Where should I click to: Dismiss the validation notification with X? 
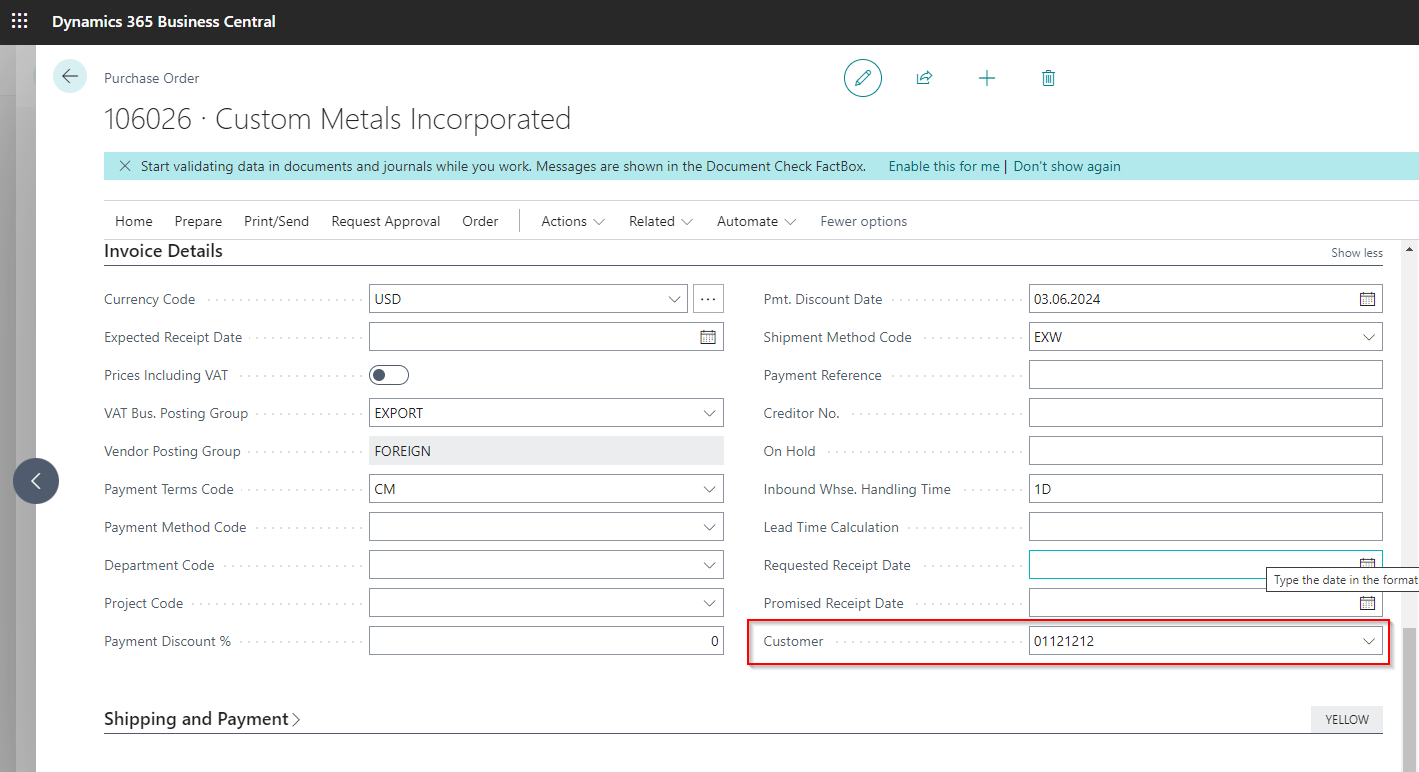(x=125, y=166)
